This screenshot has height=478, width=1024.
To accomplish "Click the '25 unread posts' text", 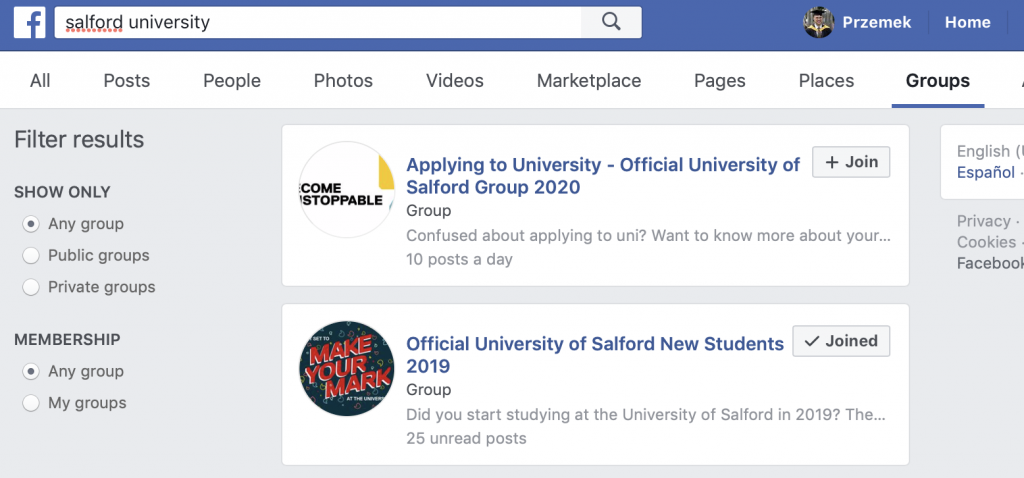I will click(466, 438).
